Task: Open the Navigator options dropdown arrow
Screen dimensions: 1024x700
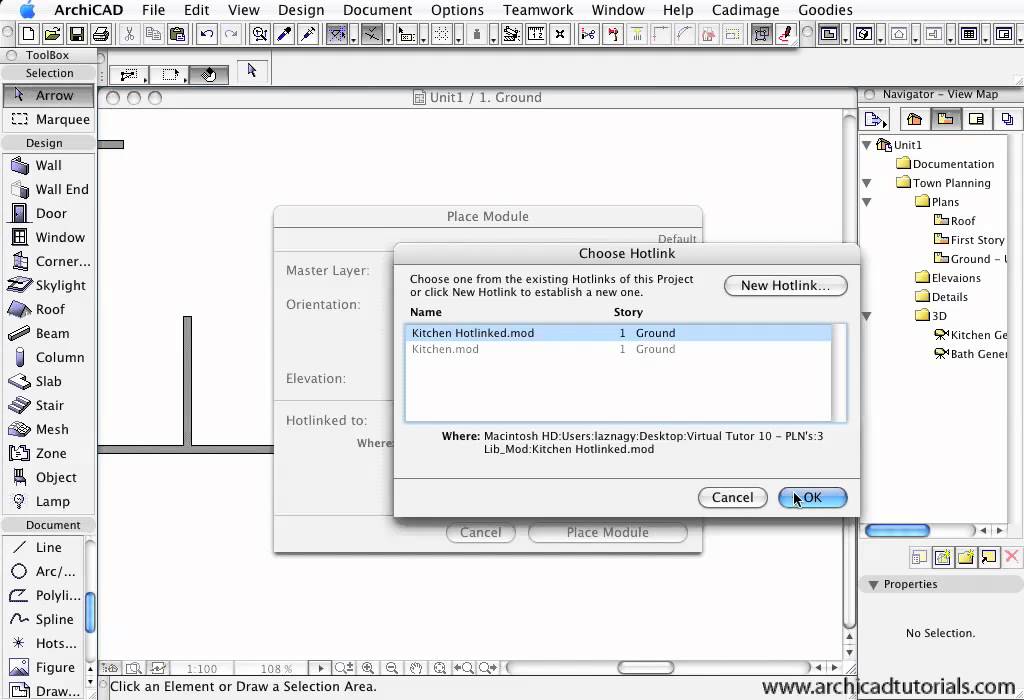Action: point(876,119)
